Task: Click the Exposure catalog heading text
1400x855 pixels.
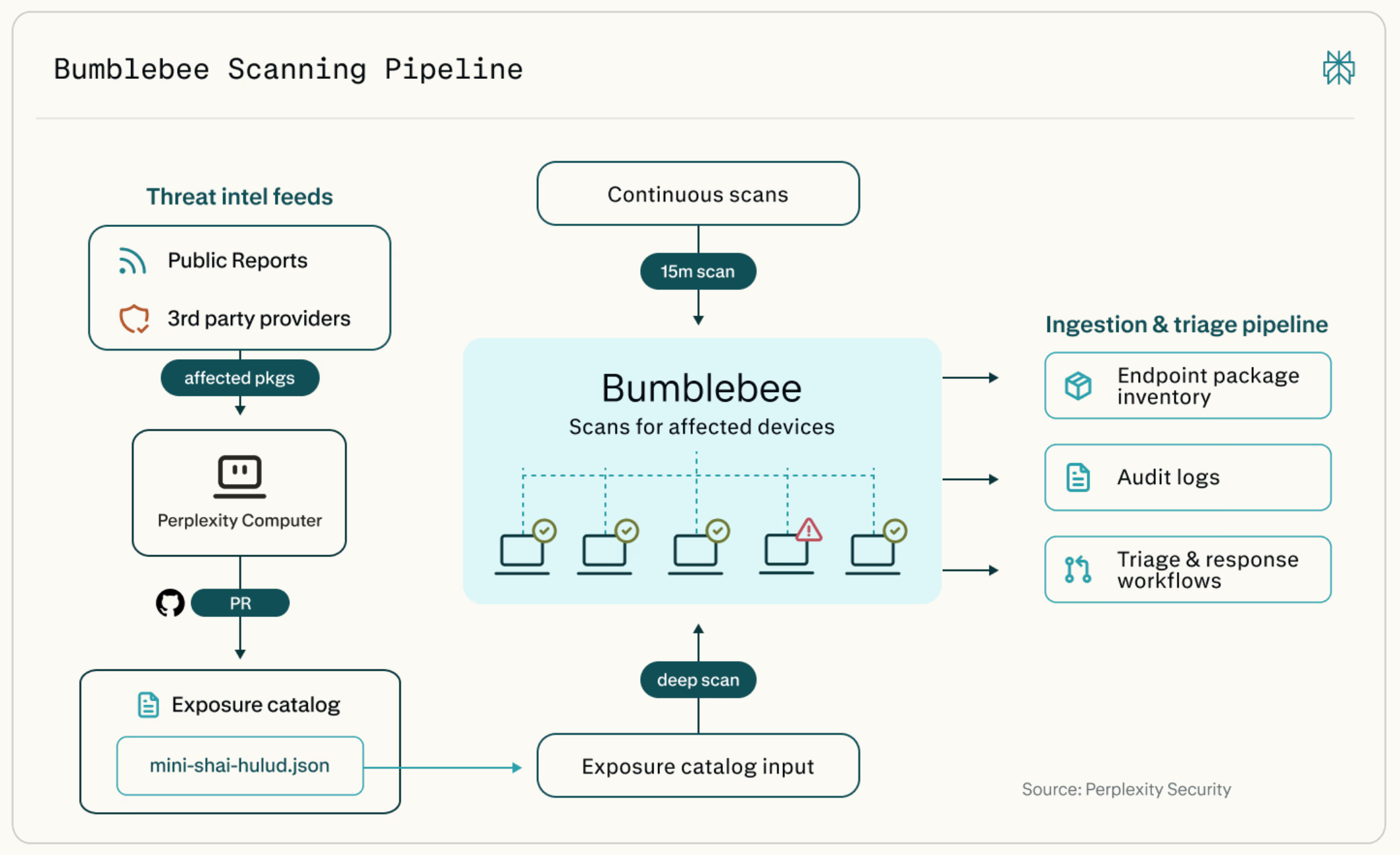Action: [x=256, y=705]
